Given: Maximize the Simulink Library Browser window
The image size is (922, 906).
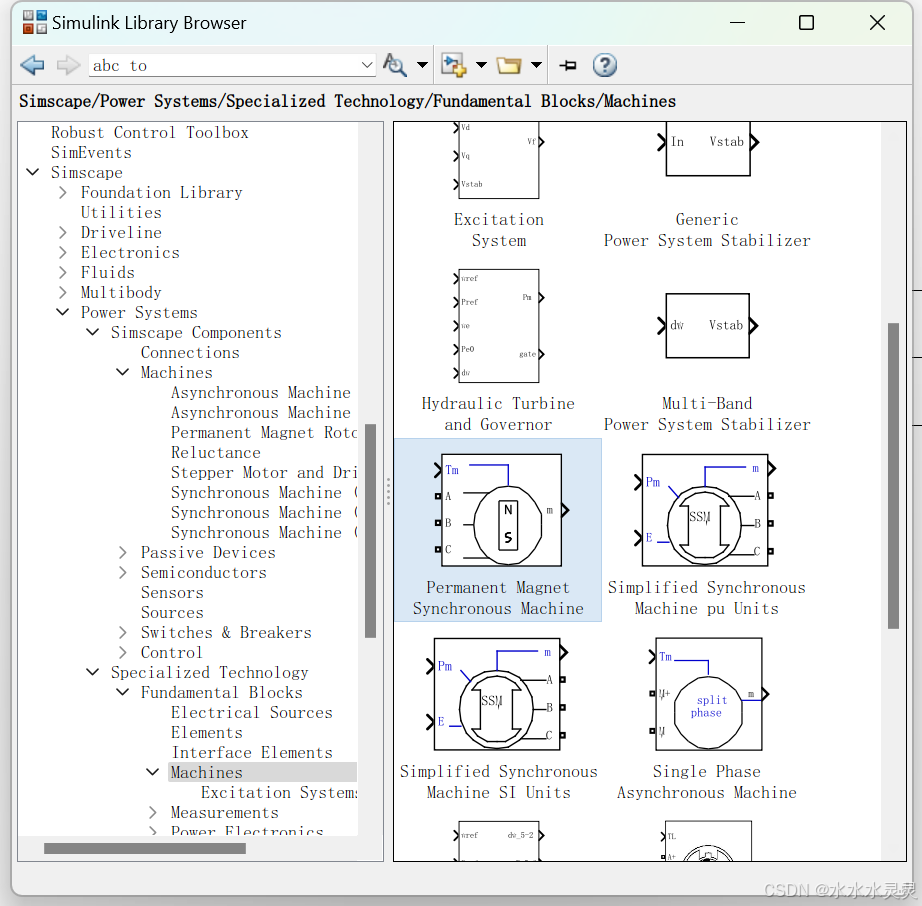Looking at the screenshot, I should click(806, 23).
